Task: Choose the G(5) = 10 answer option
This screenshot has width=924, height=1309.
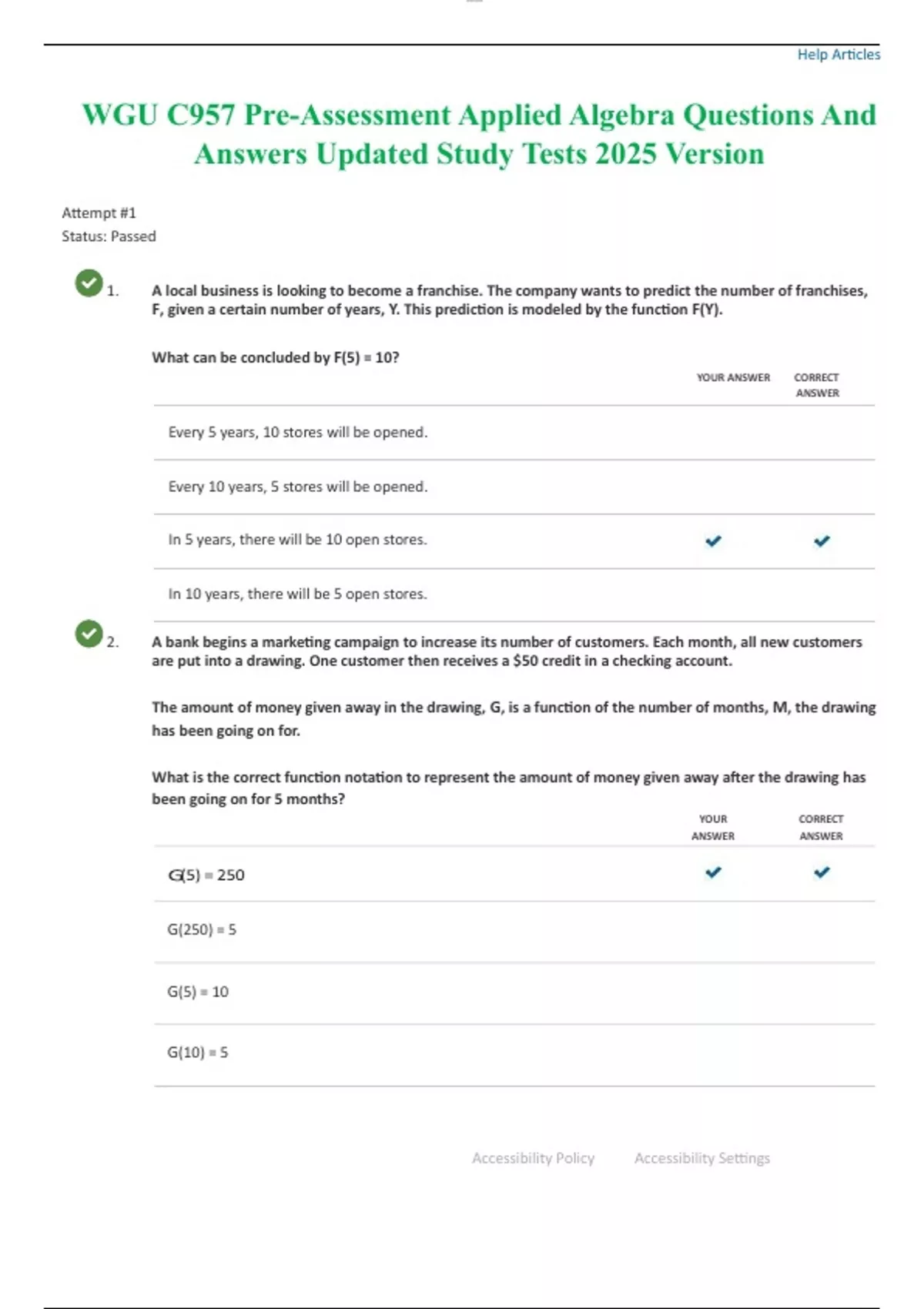Action: pos(198,992)
